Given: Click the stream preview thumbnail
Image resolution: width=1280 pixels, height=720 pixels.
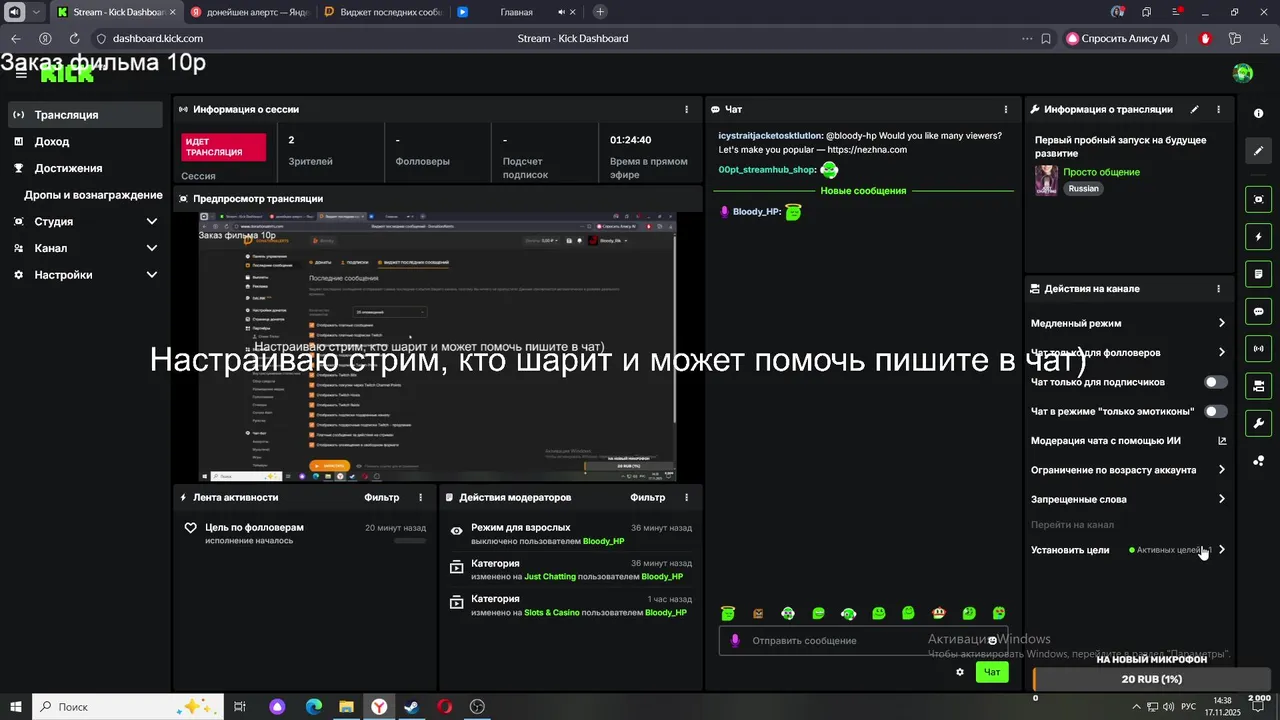Looking at the screenshot, I should click(437, 347).
